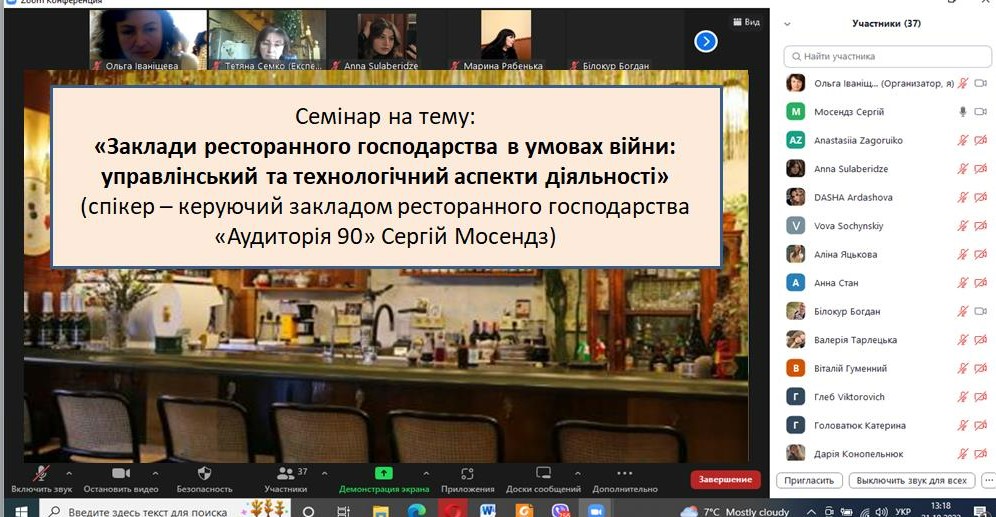The height and width of the screenshot is (517, 996).
Task: Click the Найти участника search field
Action: click(880, 57)
